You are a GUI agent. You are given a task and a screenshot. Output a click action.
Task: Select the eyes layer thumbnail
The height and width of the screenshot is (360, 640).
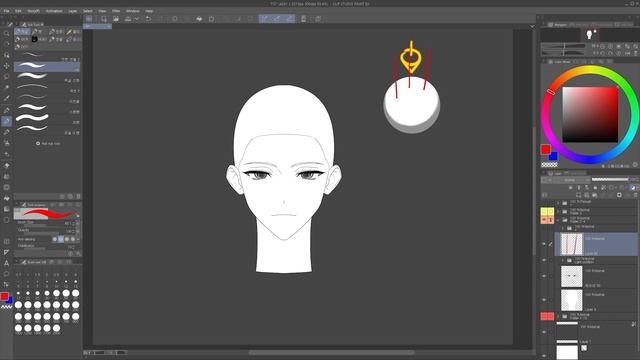click(571, 276)
